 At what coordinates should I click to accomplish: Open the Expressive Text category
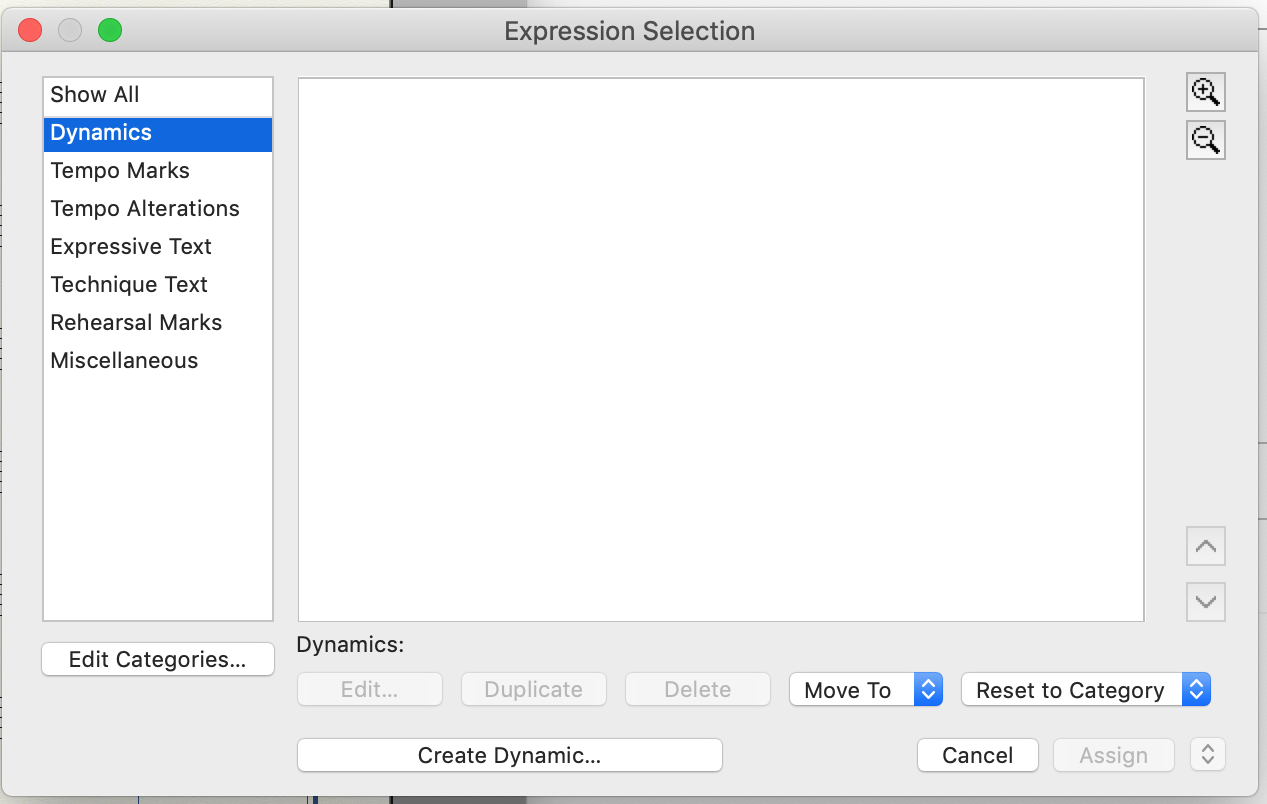click(131, 247)
